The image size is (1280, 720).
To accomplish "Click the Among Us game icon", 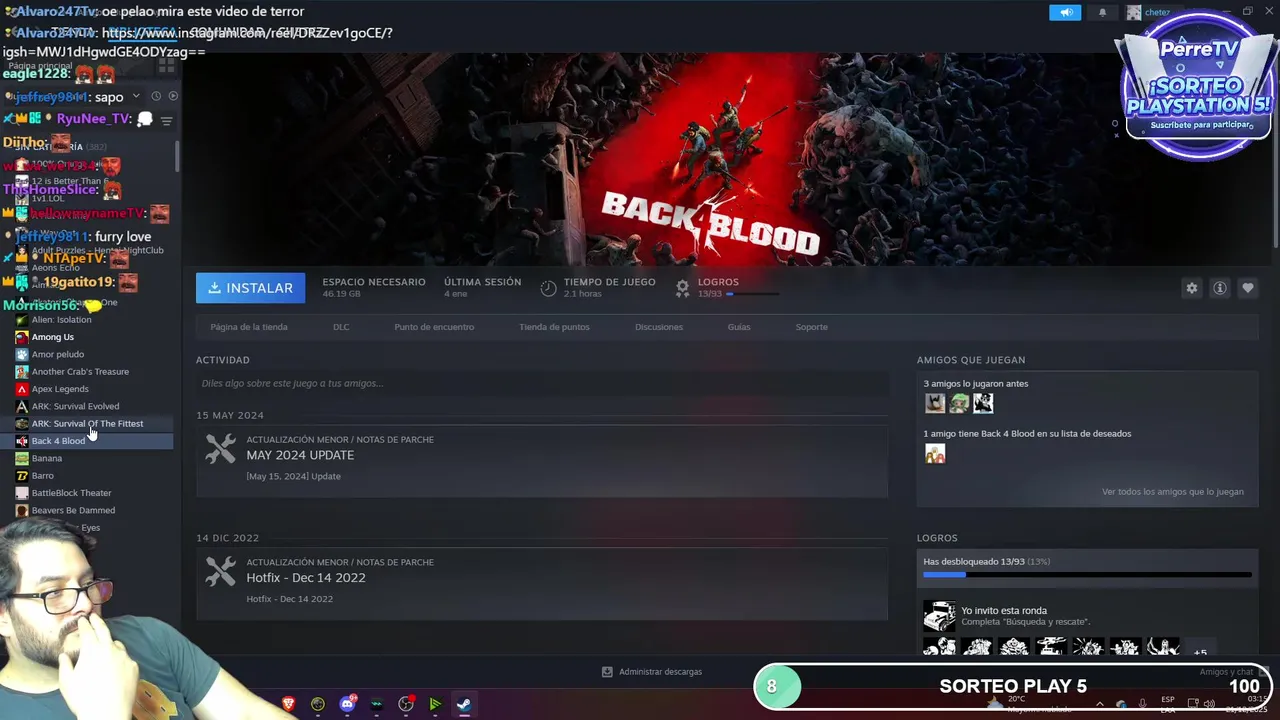I will (22, 337).
